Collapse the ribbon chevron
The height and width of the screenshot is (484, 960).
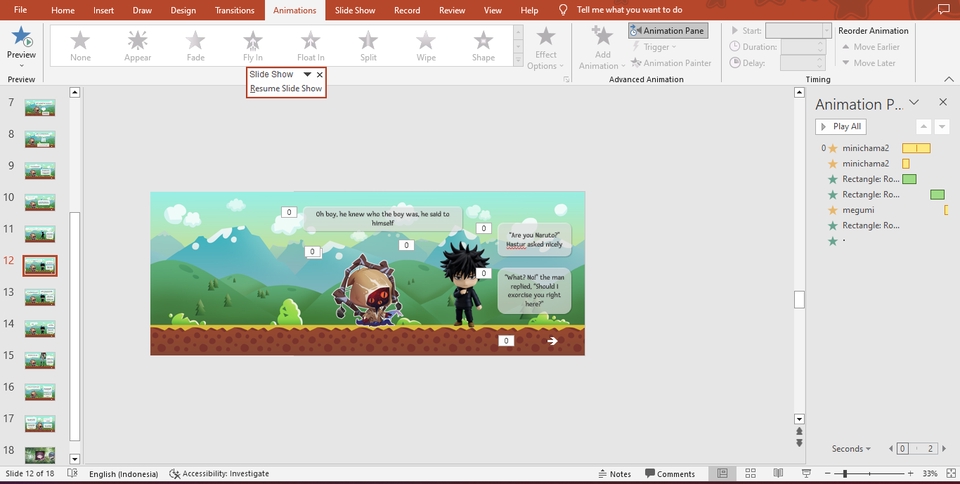click(x=948, y=79)
